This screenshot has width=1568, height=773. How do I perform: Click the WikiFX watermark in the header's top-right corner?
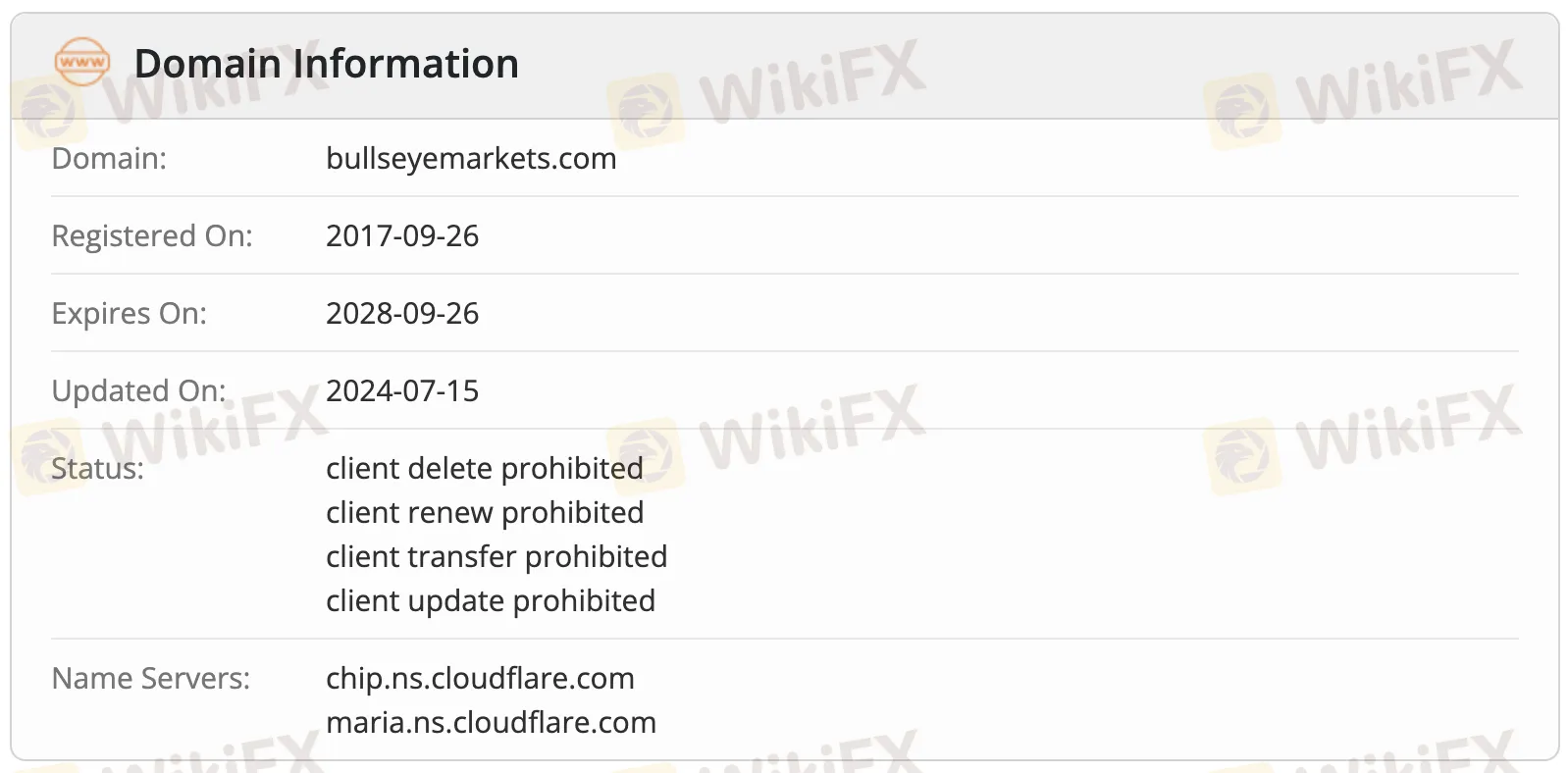point(1364,90)
